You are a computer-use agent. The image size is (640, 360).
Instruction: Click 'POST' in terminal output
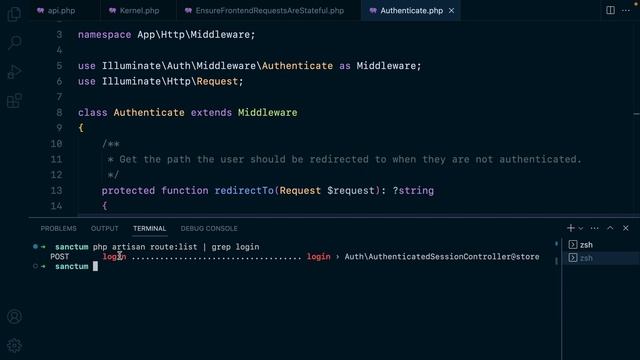point(60,257)
